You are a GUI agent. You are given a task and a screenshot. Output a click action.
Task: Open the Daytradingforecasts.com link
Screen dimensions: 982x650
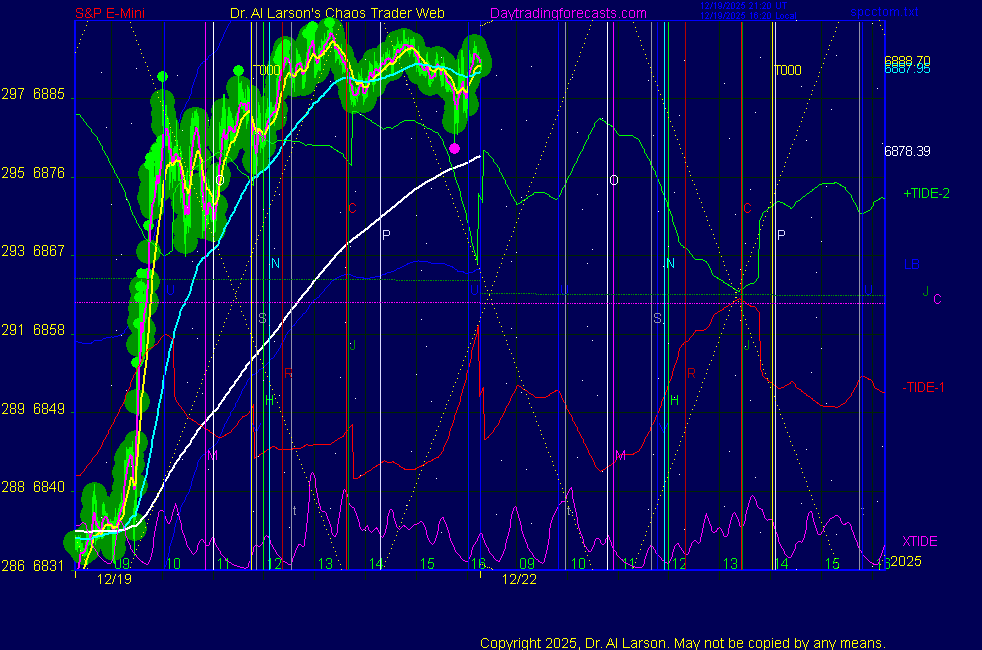click(567, 13)
